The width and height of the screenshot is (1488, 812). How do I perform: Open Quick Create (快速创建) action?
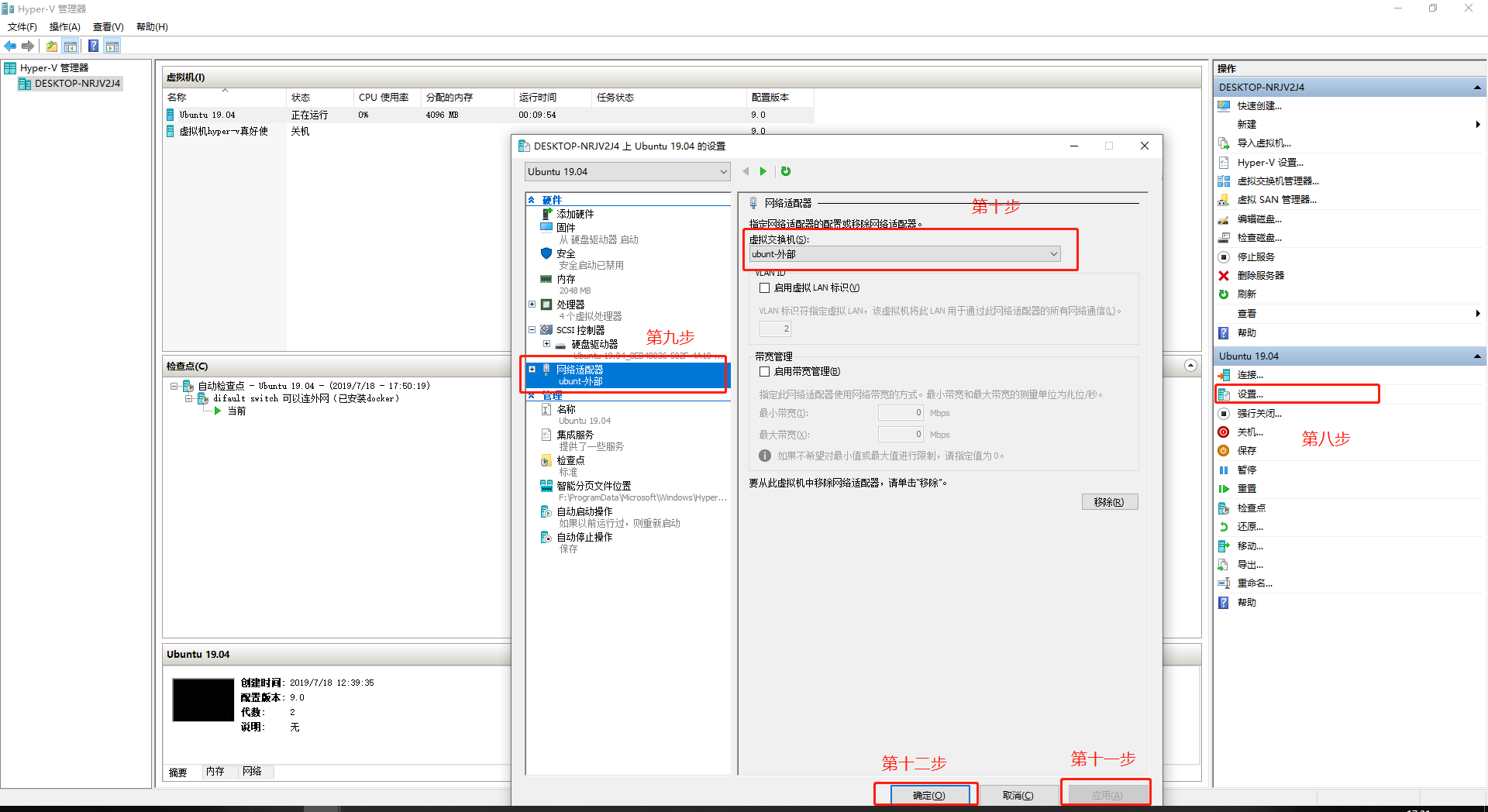point(1259,106)
